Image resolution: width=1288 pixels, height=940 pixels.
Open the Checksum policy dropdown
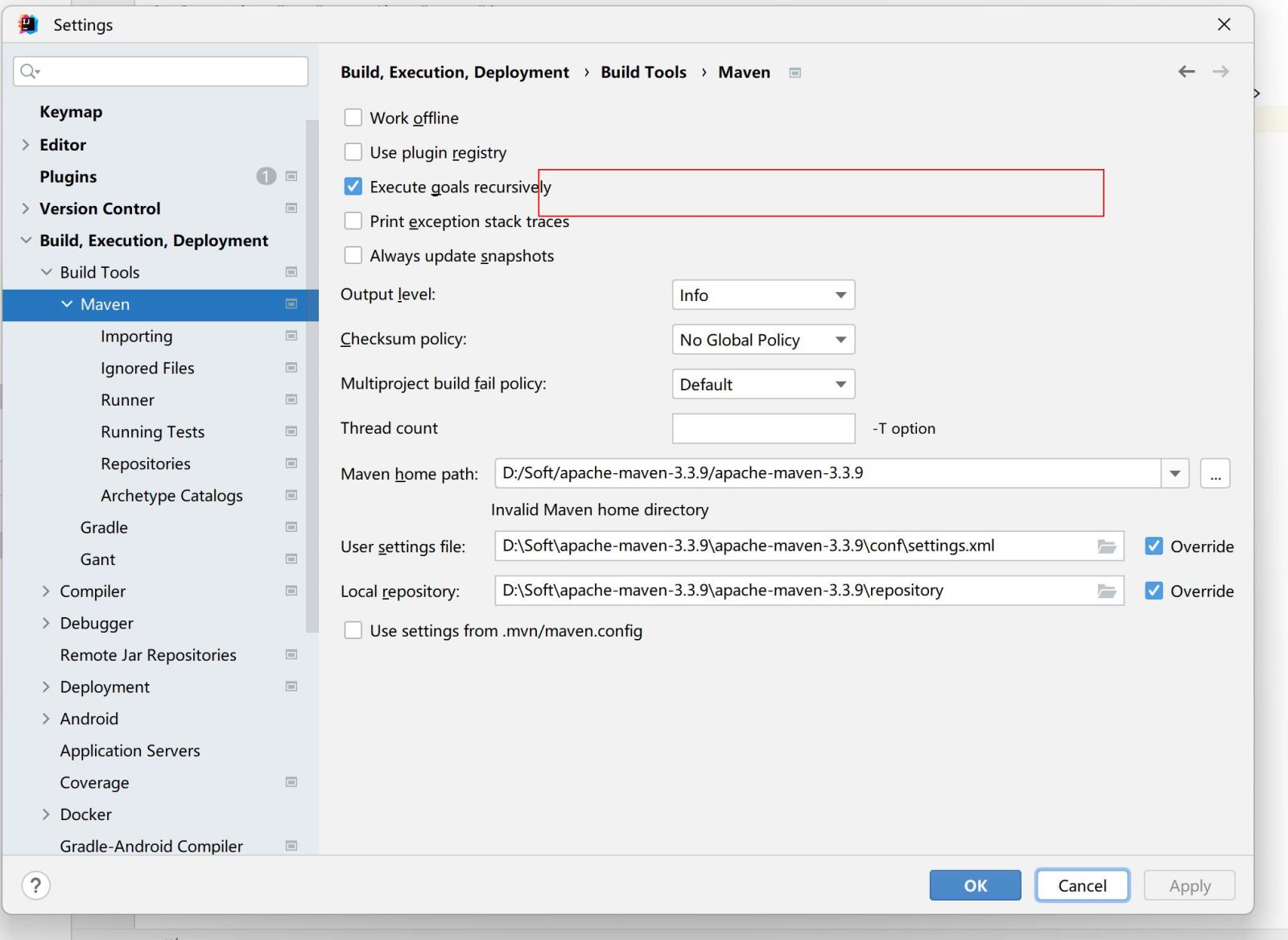coord(762,340)
